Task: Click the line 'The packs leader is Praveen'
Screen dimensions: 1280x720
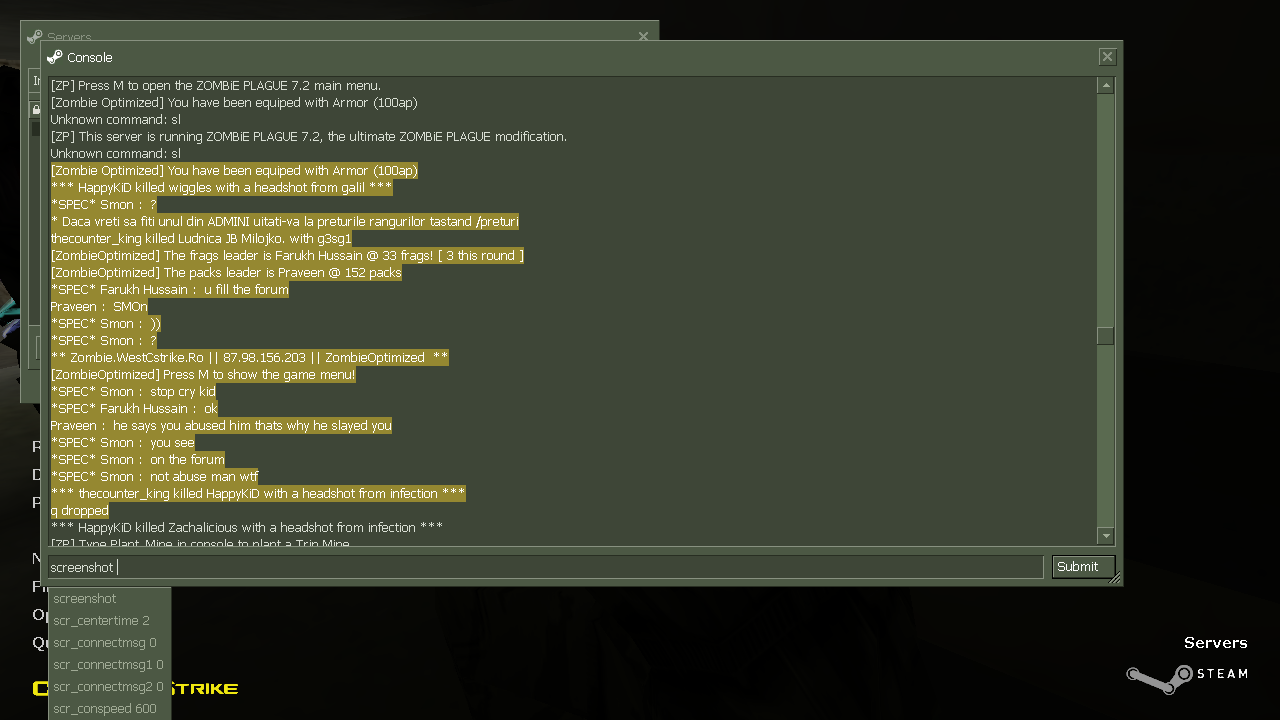Action: pyautogui.click(x=226, y=273)
